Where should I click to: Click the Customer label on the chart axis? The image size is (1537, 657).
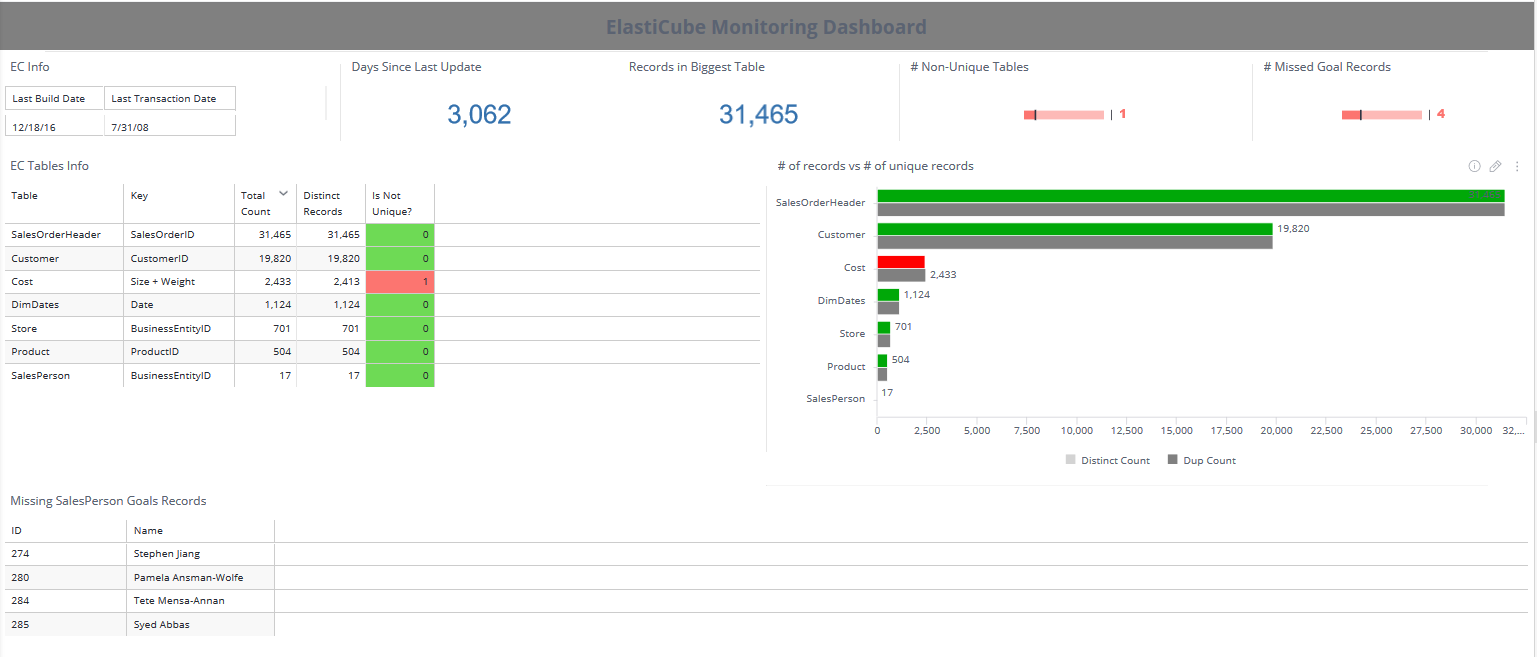click(x=841, y=234)
